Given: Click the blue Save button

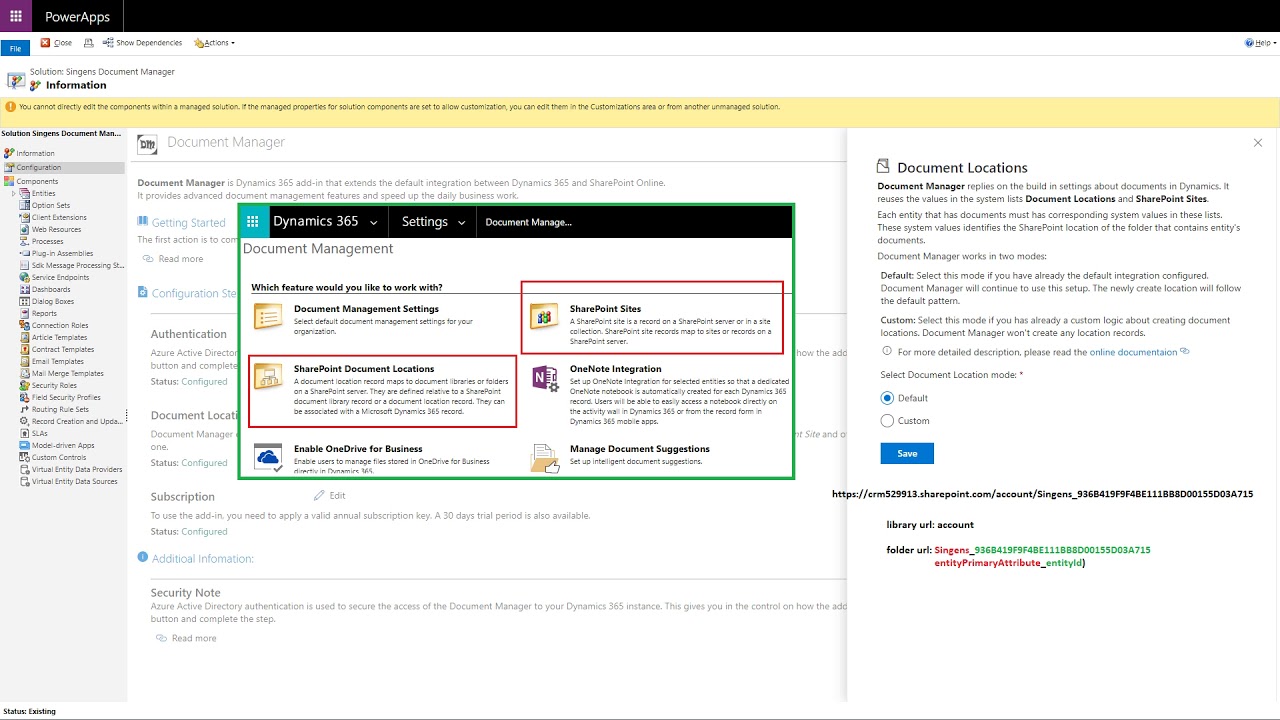Looking at the screenshot, I should (x=907, y=453).
